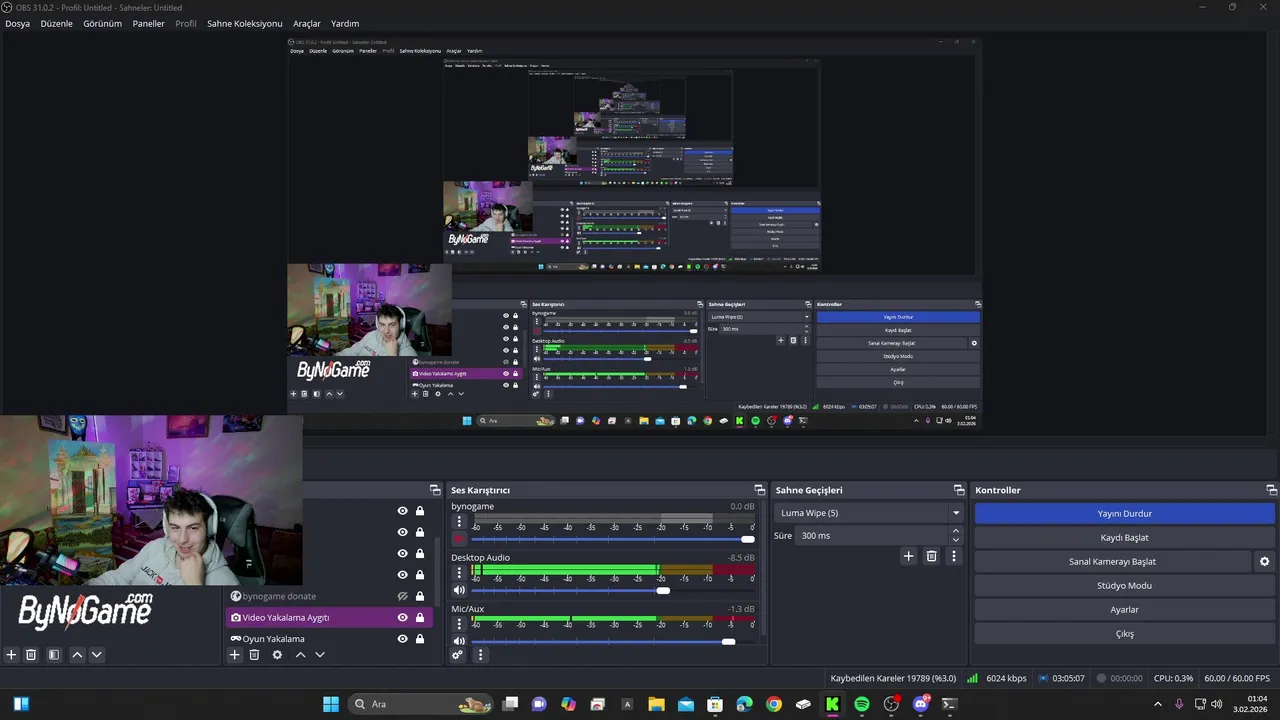The height and width of the screenshot is (720, 1280).
Task: Show the bynogame donate source
Action: coord(403,596)
